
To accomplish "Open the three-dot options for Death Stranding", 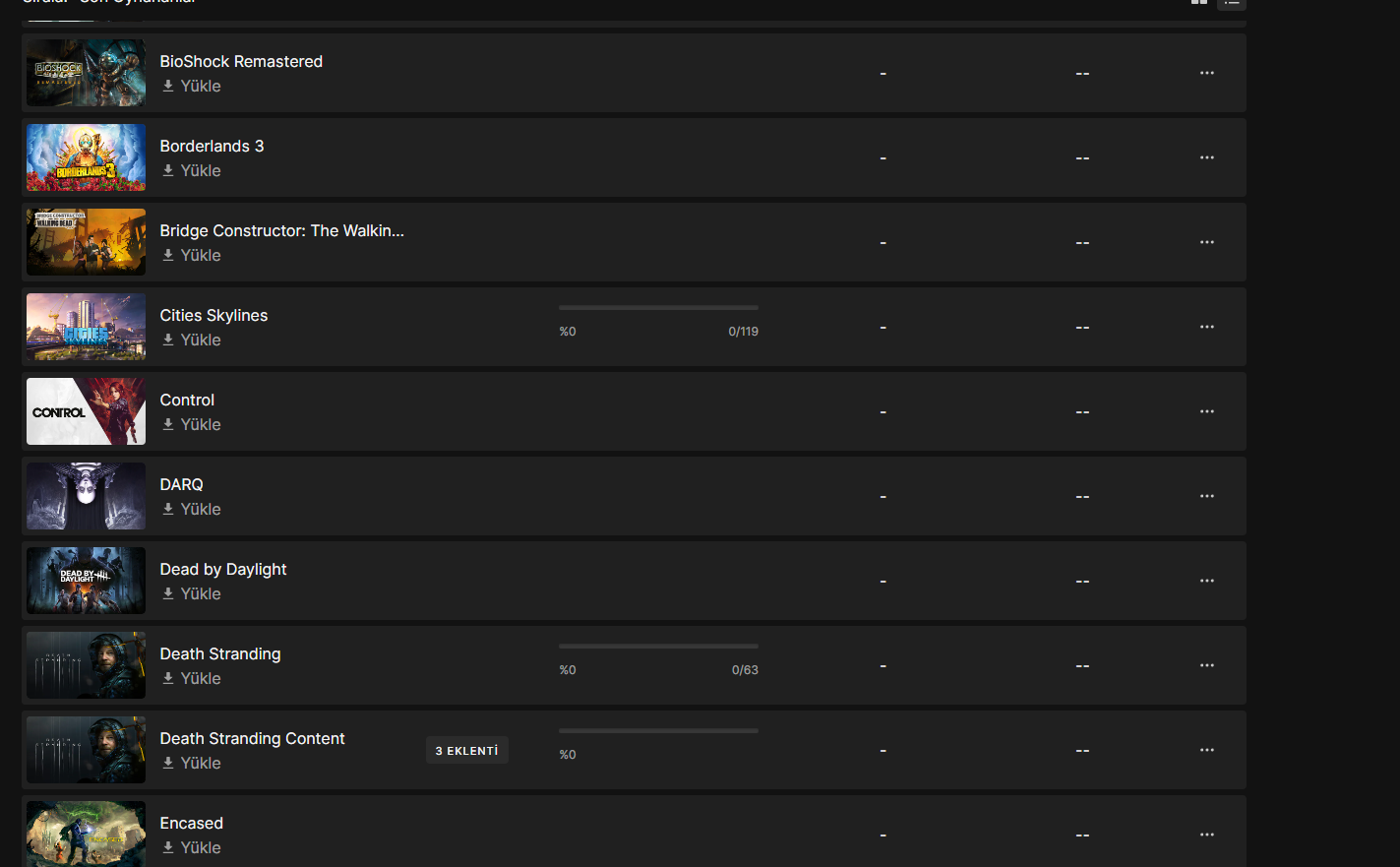I will pos(1206,665).
